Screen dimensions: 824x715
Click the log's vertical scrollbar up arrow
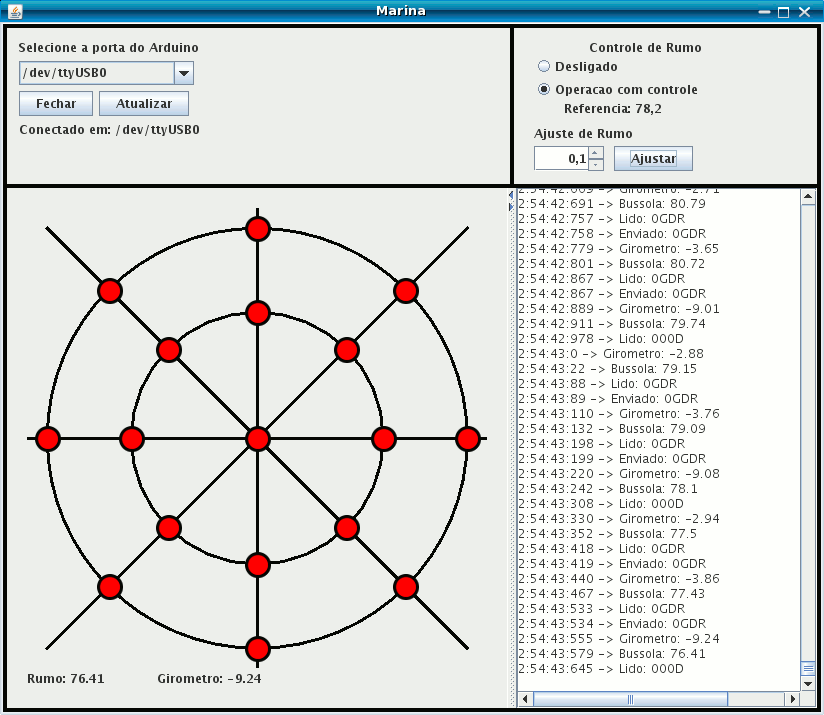(808, 196)
